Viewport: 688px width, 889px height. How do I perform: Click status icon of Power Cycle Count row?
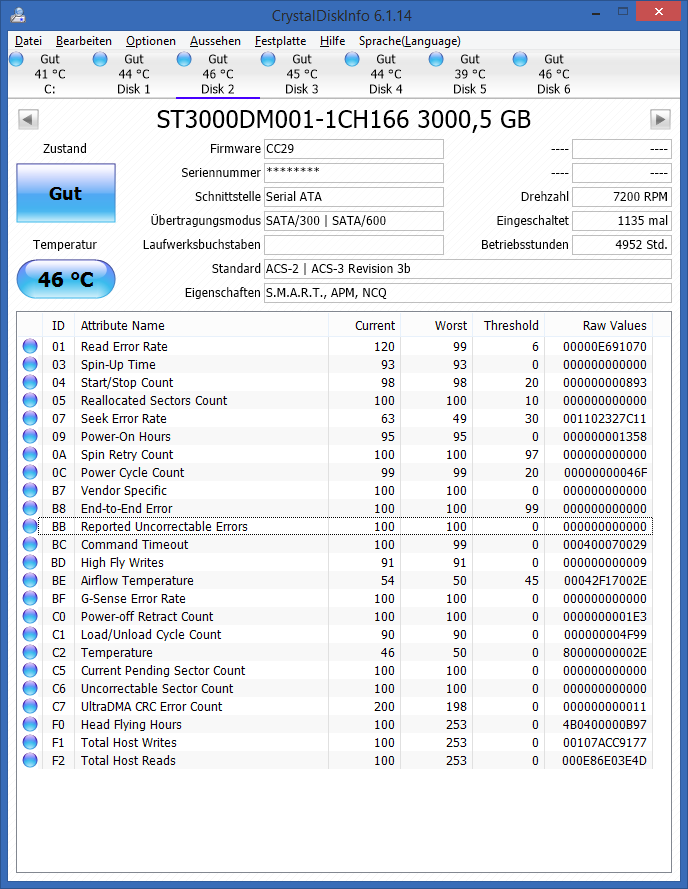(x=30, y=472)
